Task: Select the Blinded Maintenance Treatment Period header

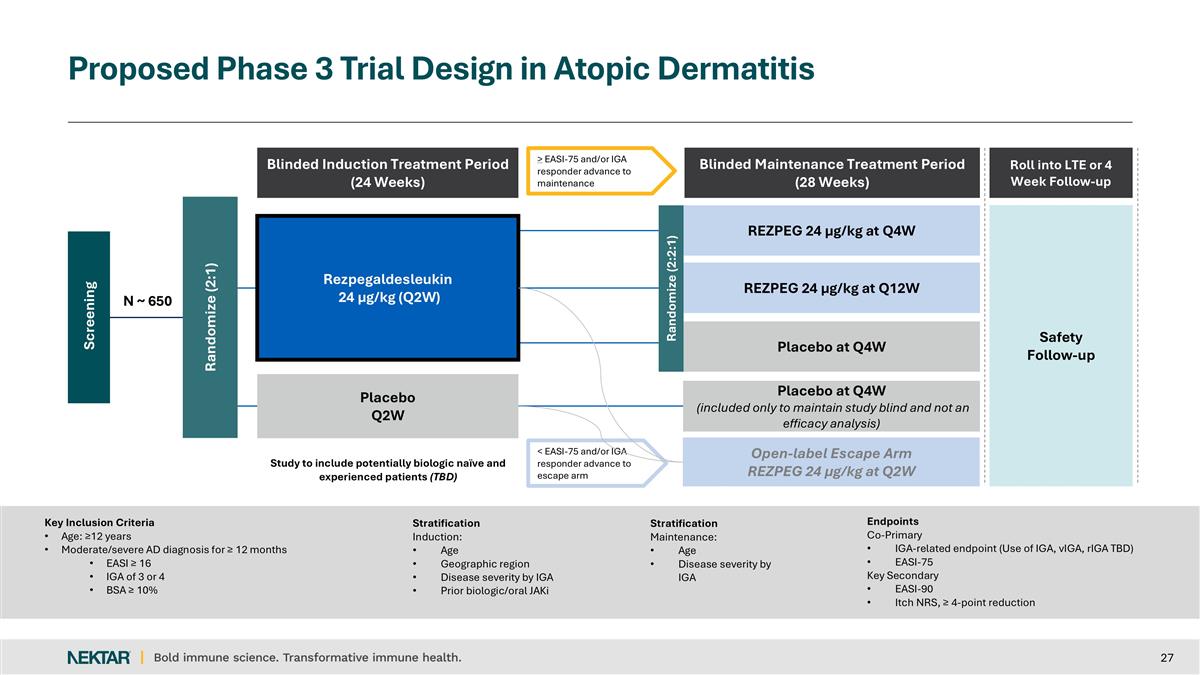Action: [832, 173]
